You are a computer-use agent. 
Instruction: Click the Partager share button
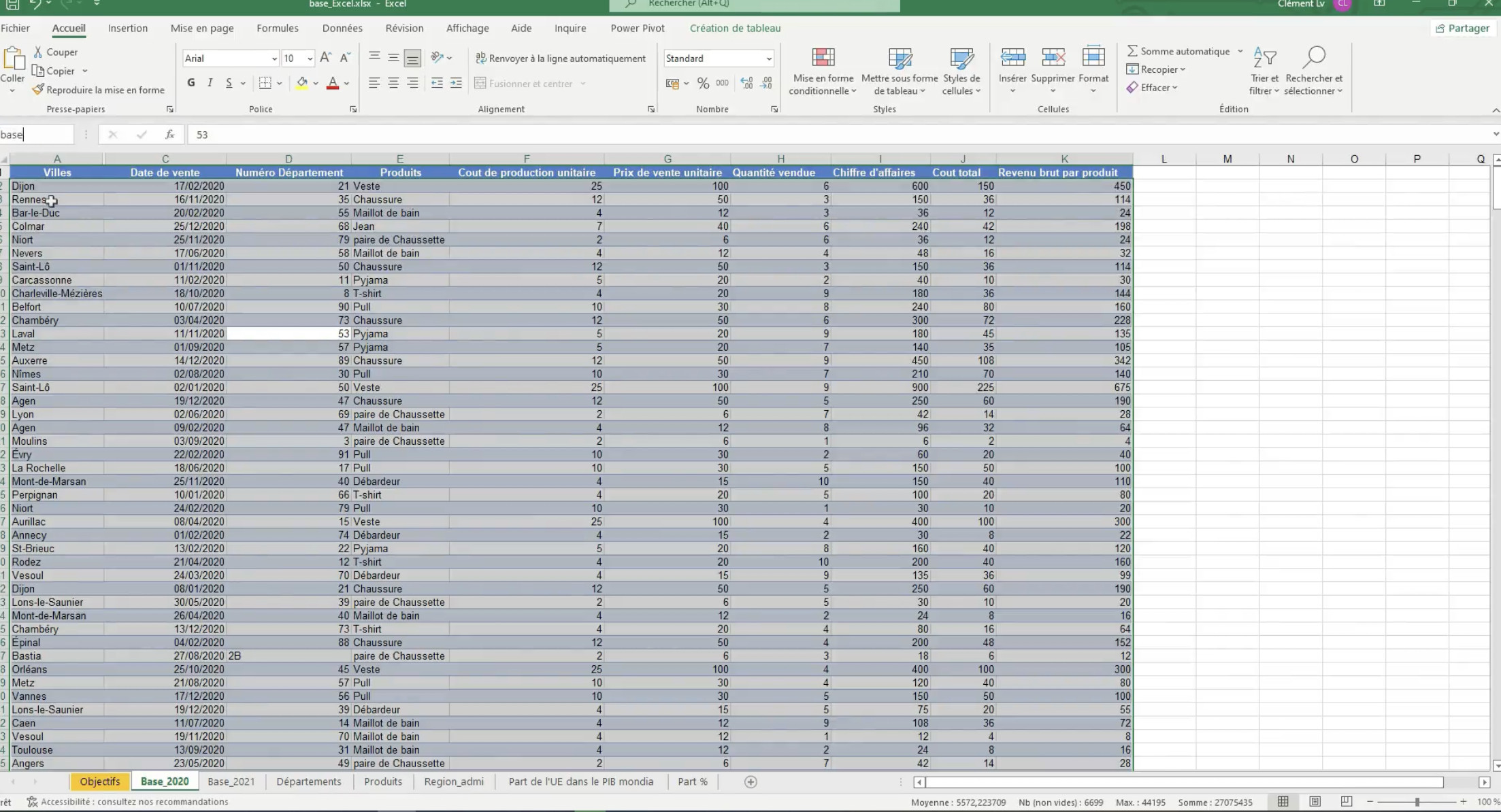click(1462, 28)
